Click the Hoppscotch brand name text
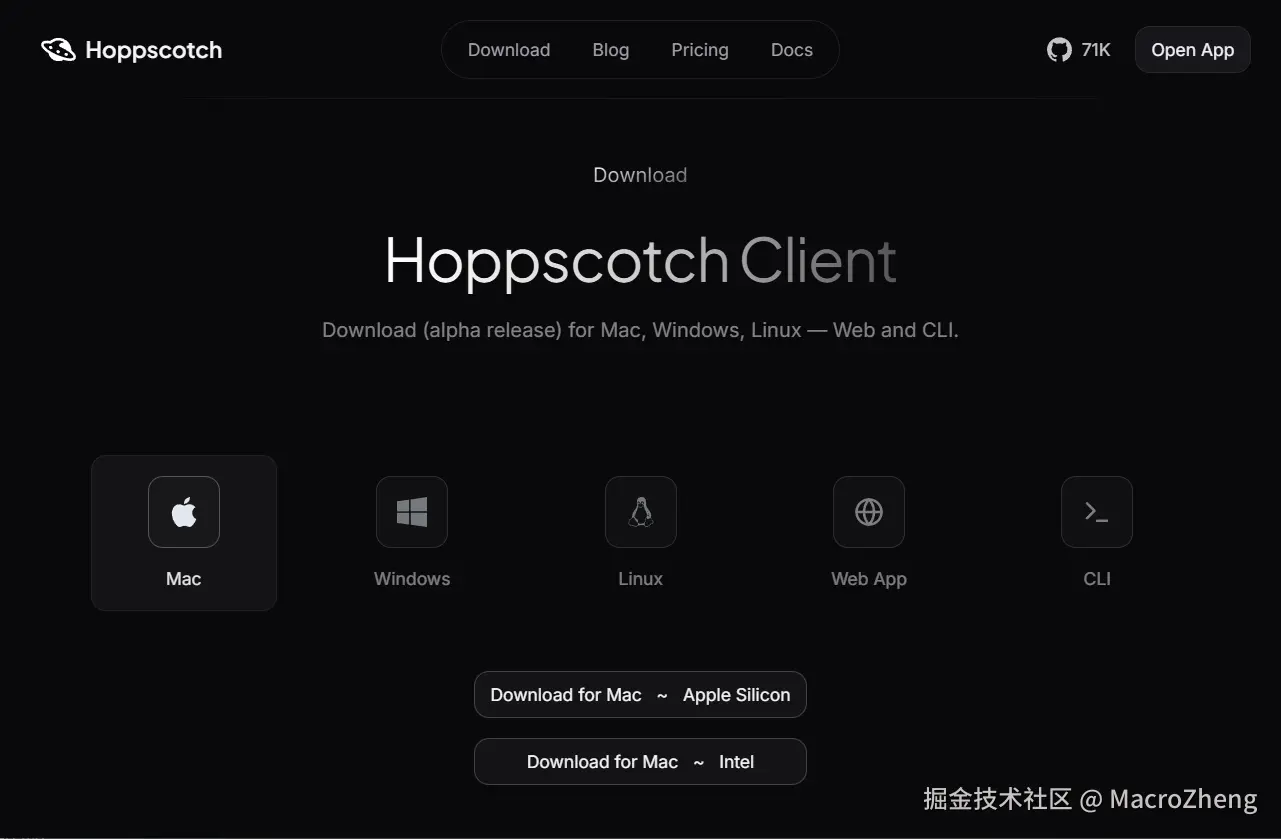The height and width of the screenshot is (839, 1281). tap(154, 50)
